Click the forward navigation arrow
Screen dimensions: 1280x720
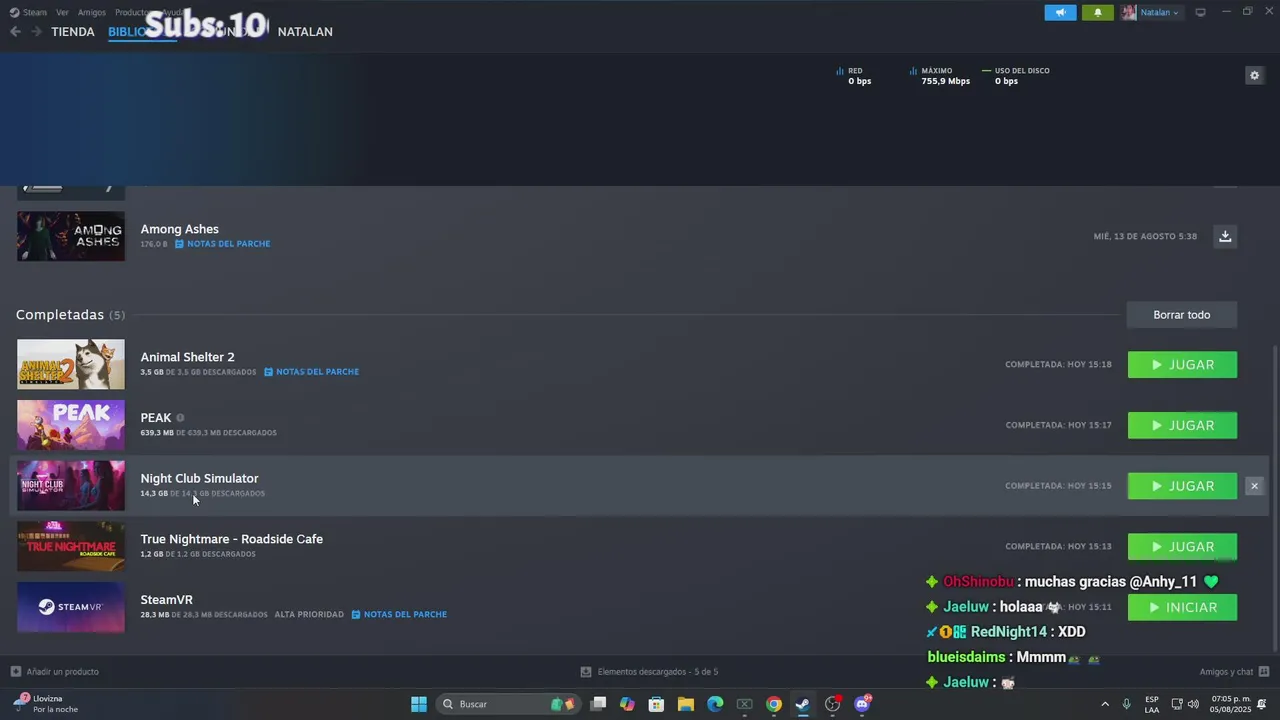coord(36,32)
